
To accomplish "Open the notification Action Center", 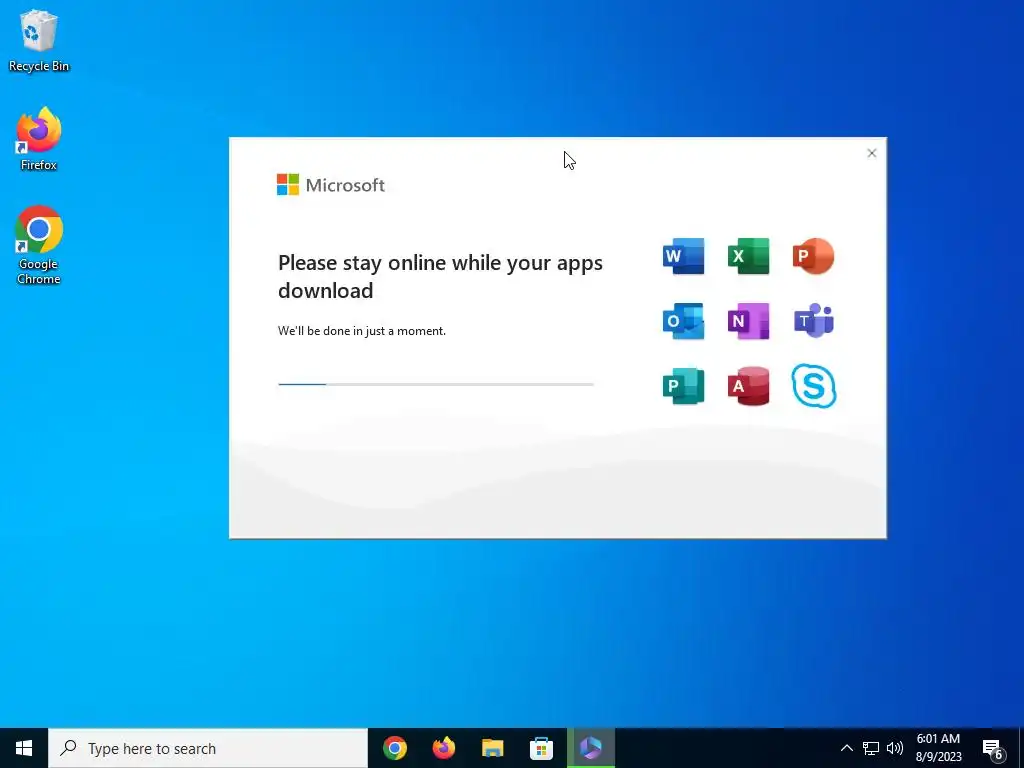I will coord(993,748).
